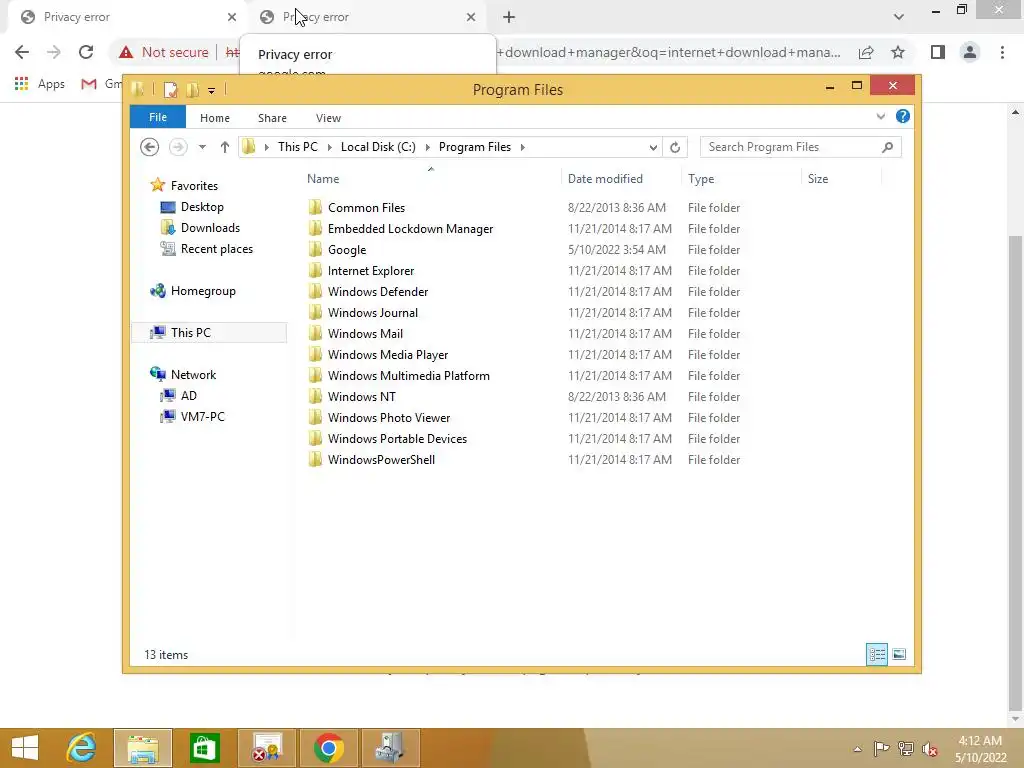Open Windows Start button
1024x768 pixels.
[25, 748]
